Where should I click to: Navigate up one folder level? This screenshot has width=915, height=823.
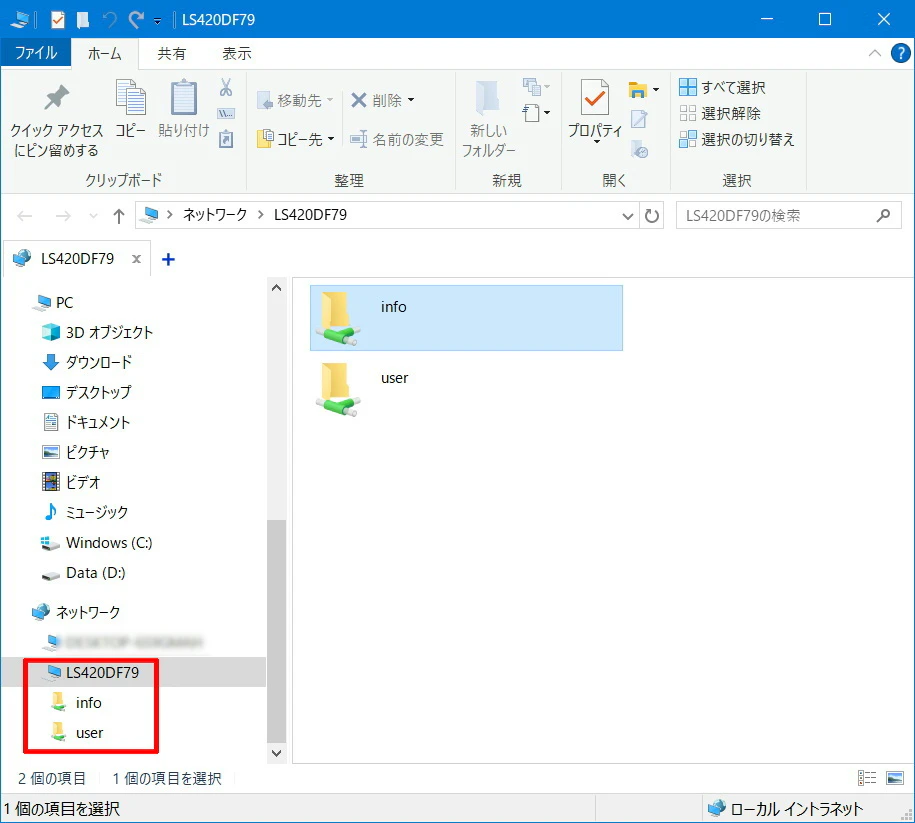click(119, 217)
